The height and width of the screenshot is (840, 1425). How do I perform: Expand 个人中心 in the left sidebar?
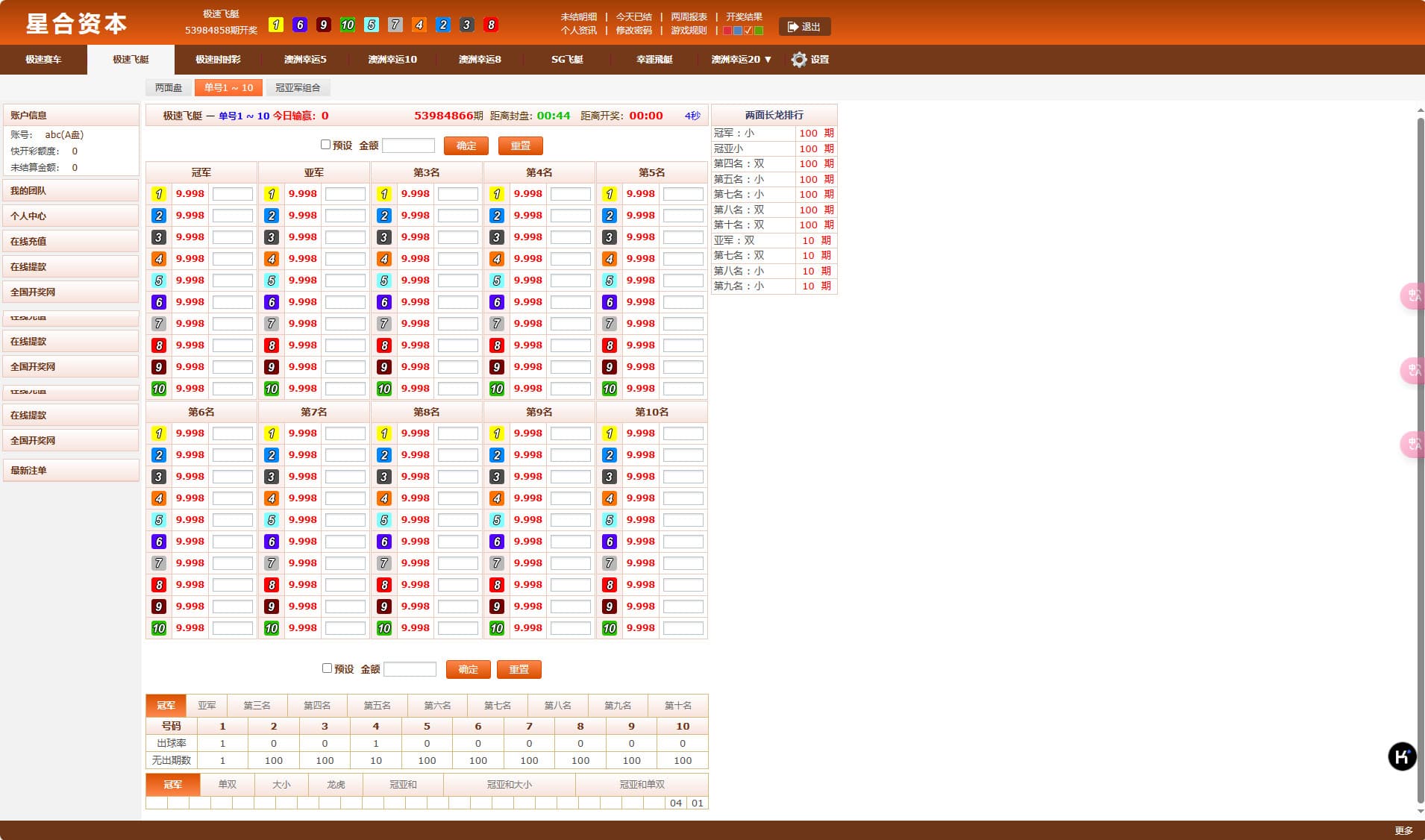point(71,216)
